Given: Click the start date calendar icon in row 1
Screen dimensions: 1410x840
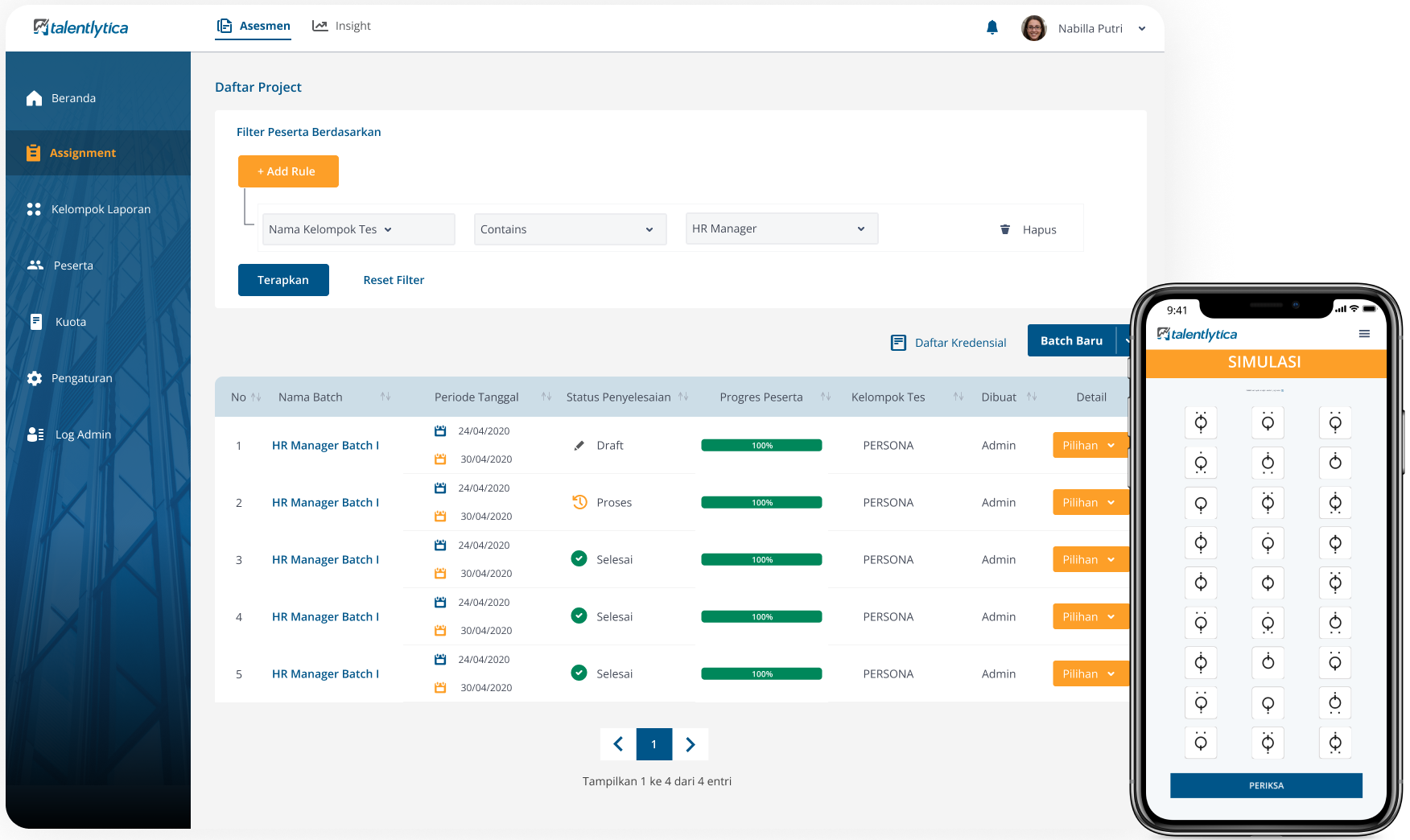Looking at the screenshot, I should click(440, 431).
